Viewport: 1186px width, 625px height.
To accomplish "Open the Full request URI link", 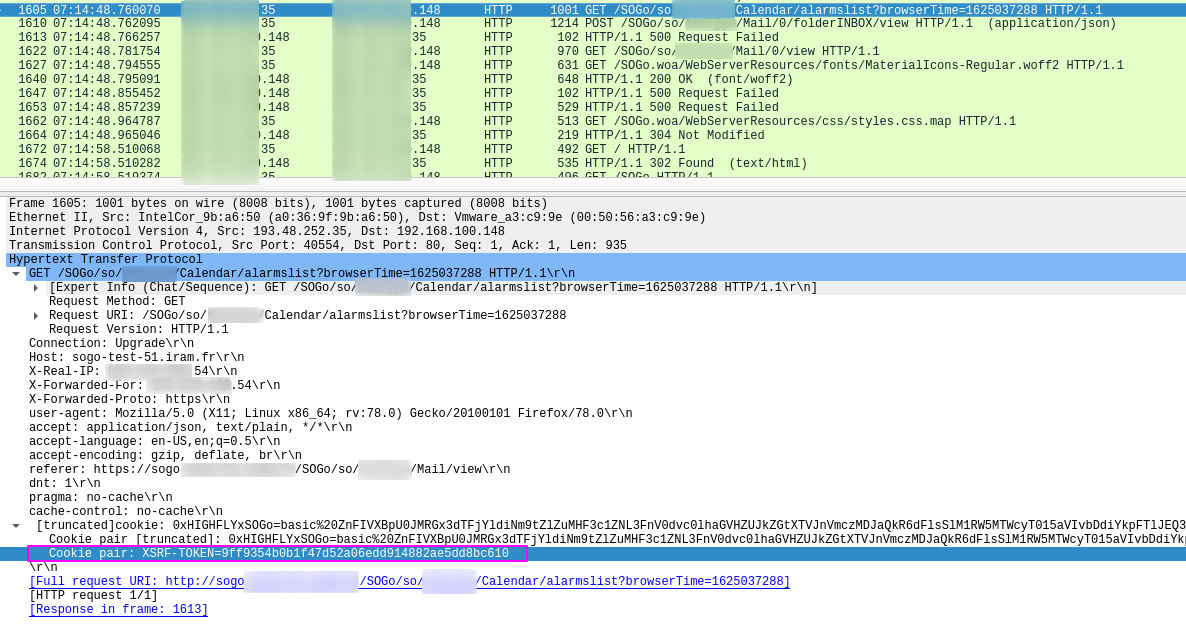I will [409, 582].
